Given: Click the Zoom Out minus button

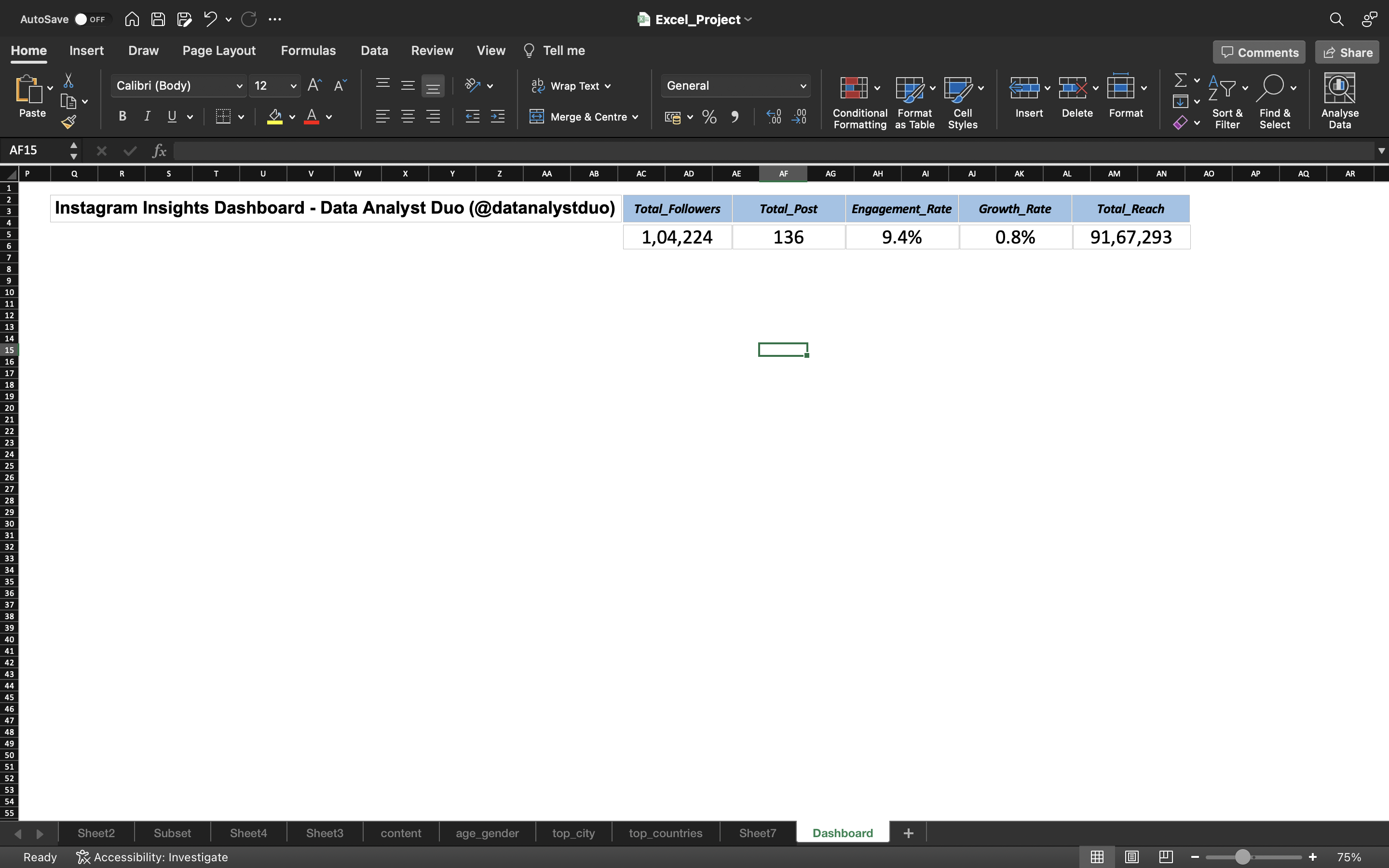Looking at the screenshot, I should (x=1195, y=857).
